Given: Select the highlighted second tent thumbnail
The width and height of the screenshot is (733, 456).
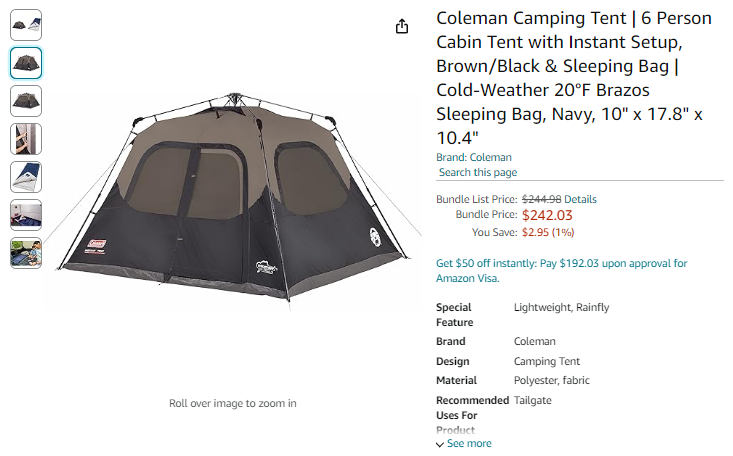Looking at the screenshot, I should pos(26,63).
